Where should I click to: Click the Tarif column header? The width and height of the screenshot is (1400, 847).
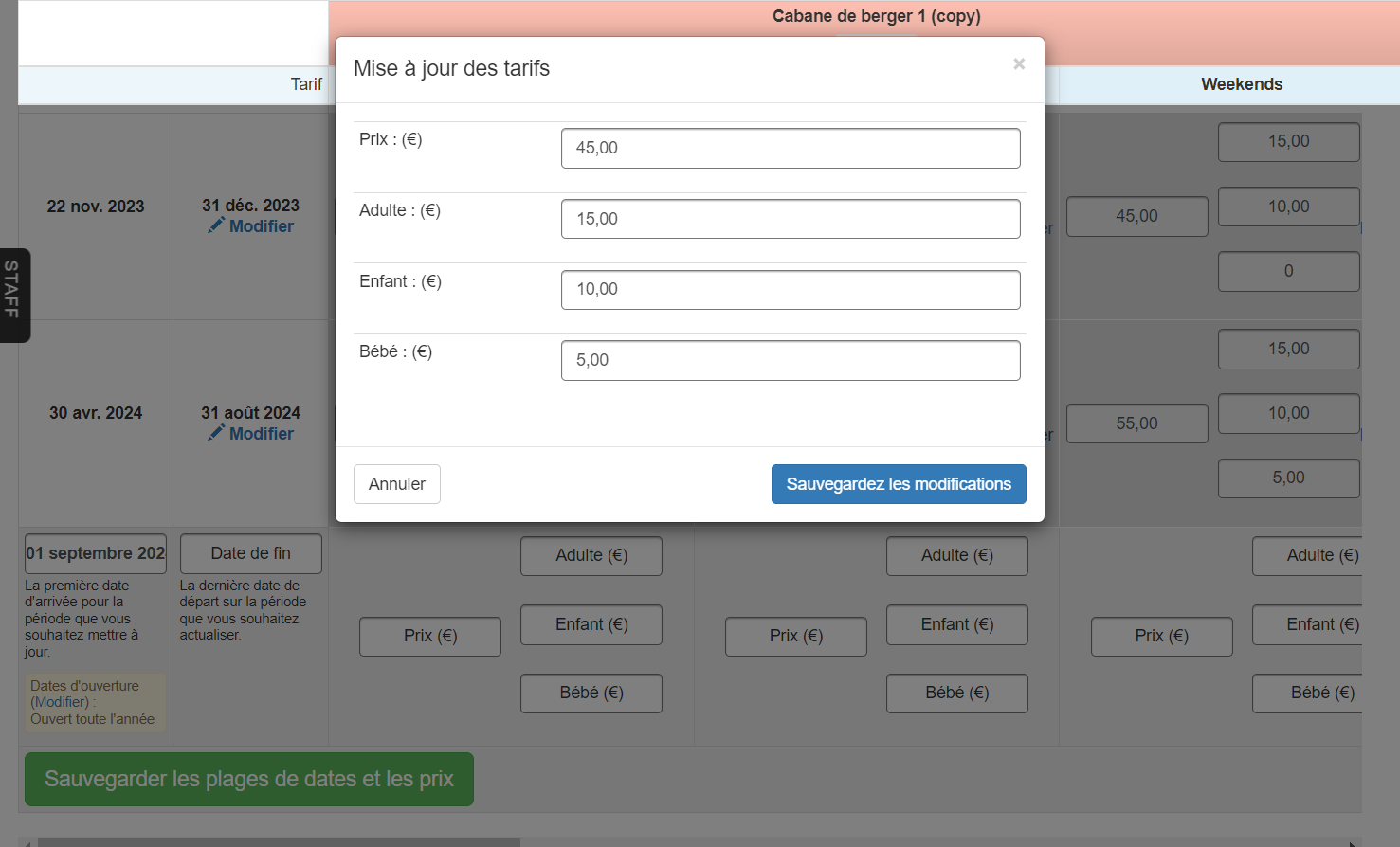click(x=306, y=84)
